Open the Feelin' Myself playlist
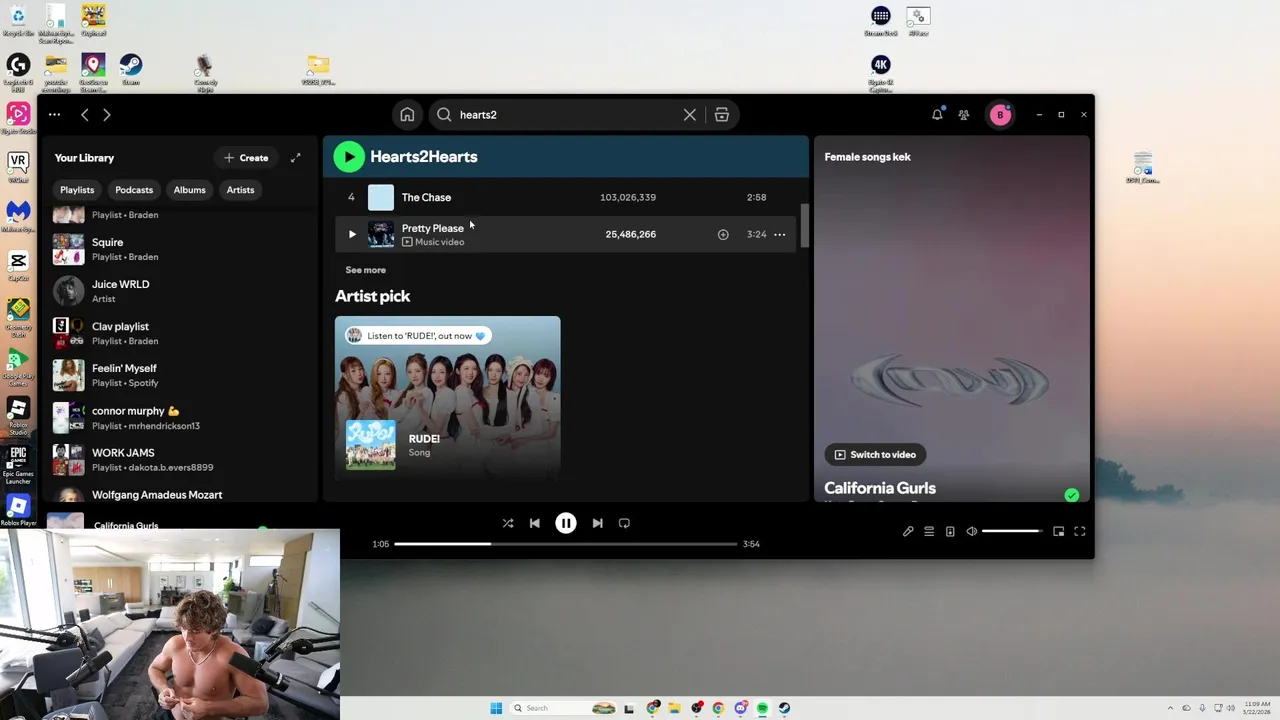 (x=180, y=375)
